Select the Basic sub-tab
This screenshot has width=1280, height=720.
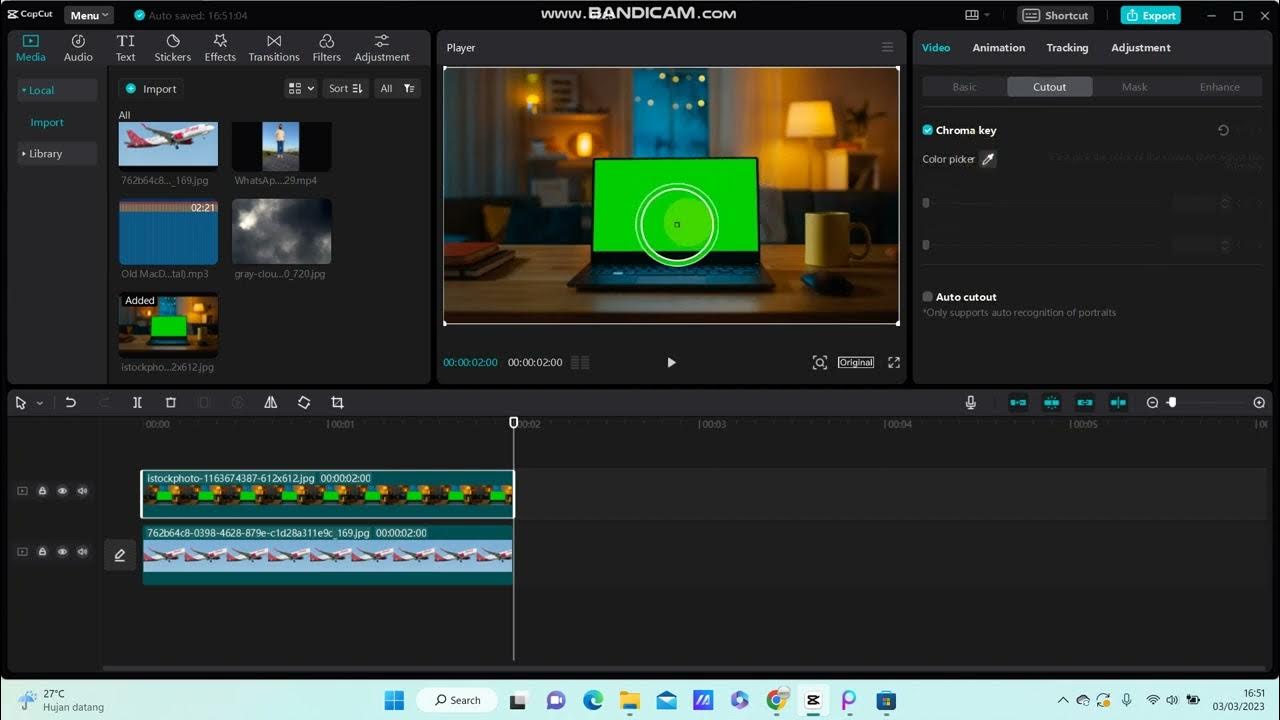(965, 87)
